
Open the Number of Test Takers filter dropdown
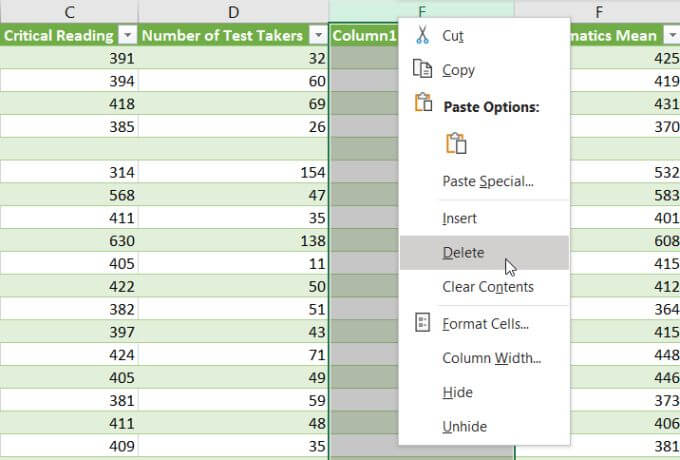point(317,35)
